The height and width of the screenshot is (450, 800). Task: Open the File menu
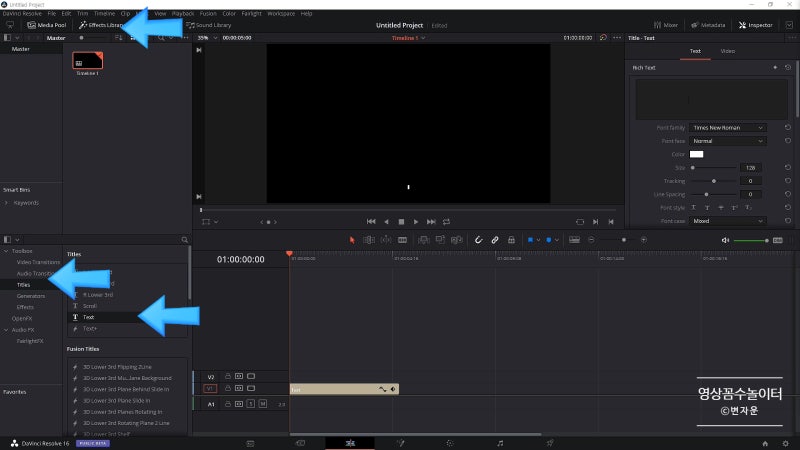point(52,13)
